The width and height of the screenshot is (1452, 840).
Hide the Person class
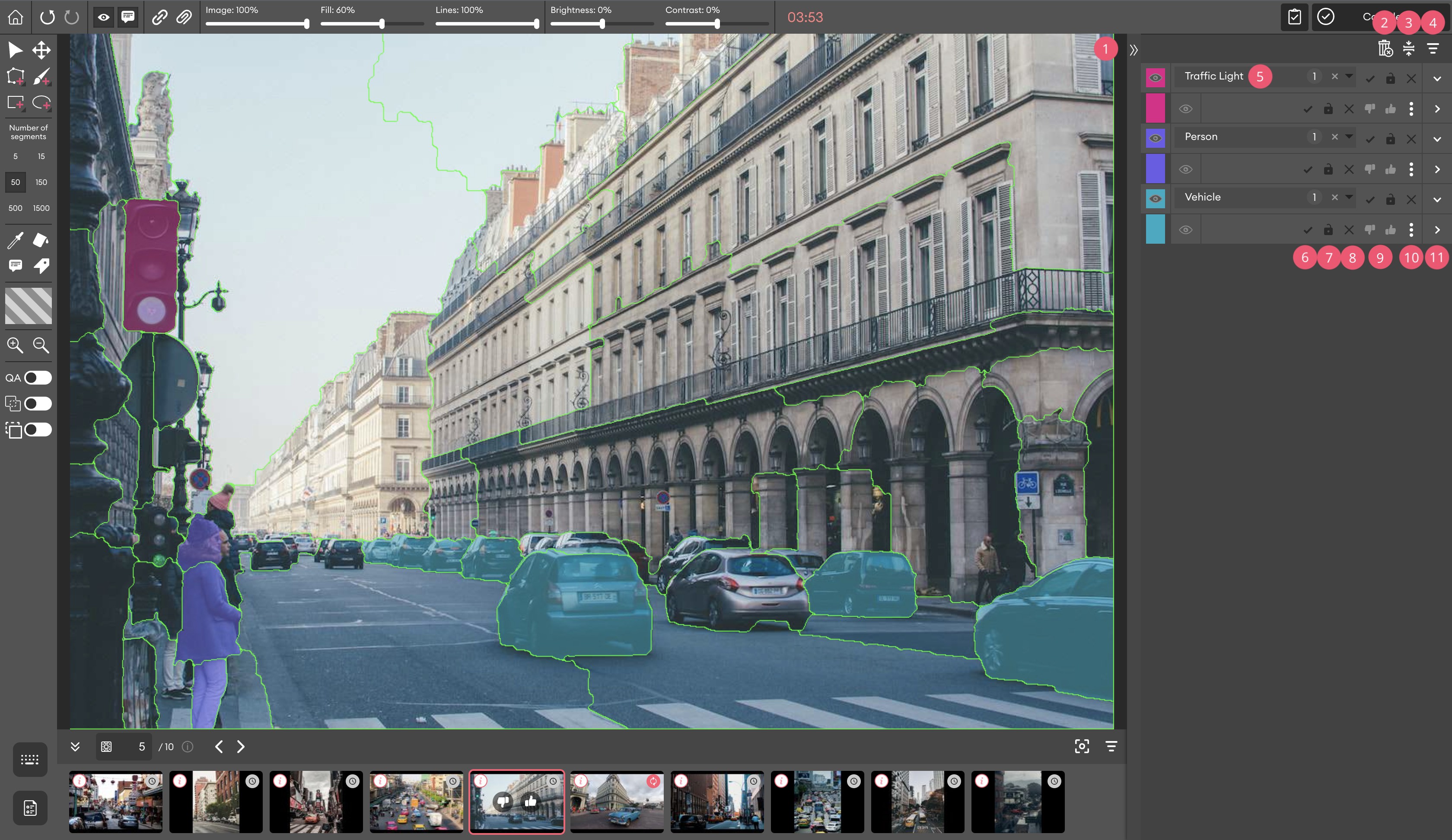click(x=1155, y=138)
